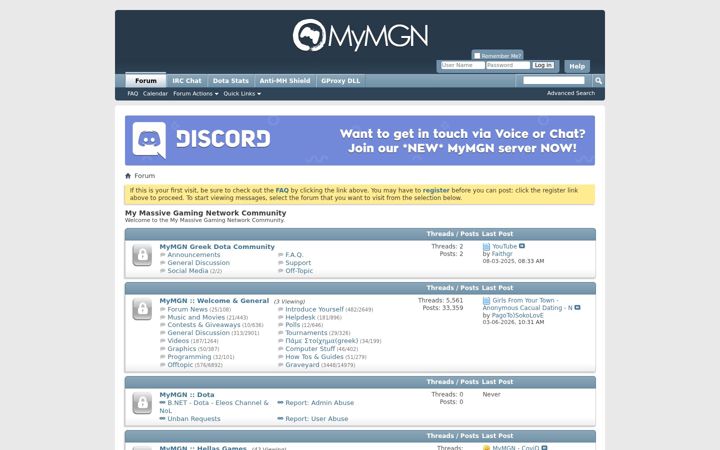Go to last post icon beside YouTube
720x450 pixels.
[522, 246]
